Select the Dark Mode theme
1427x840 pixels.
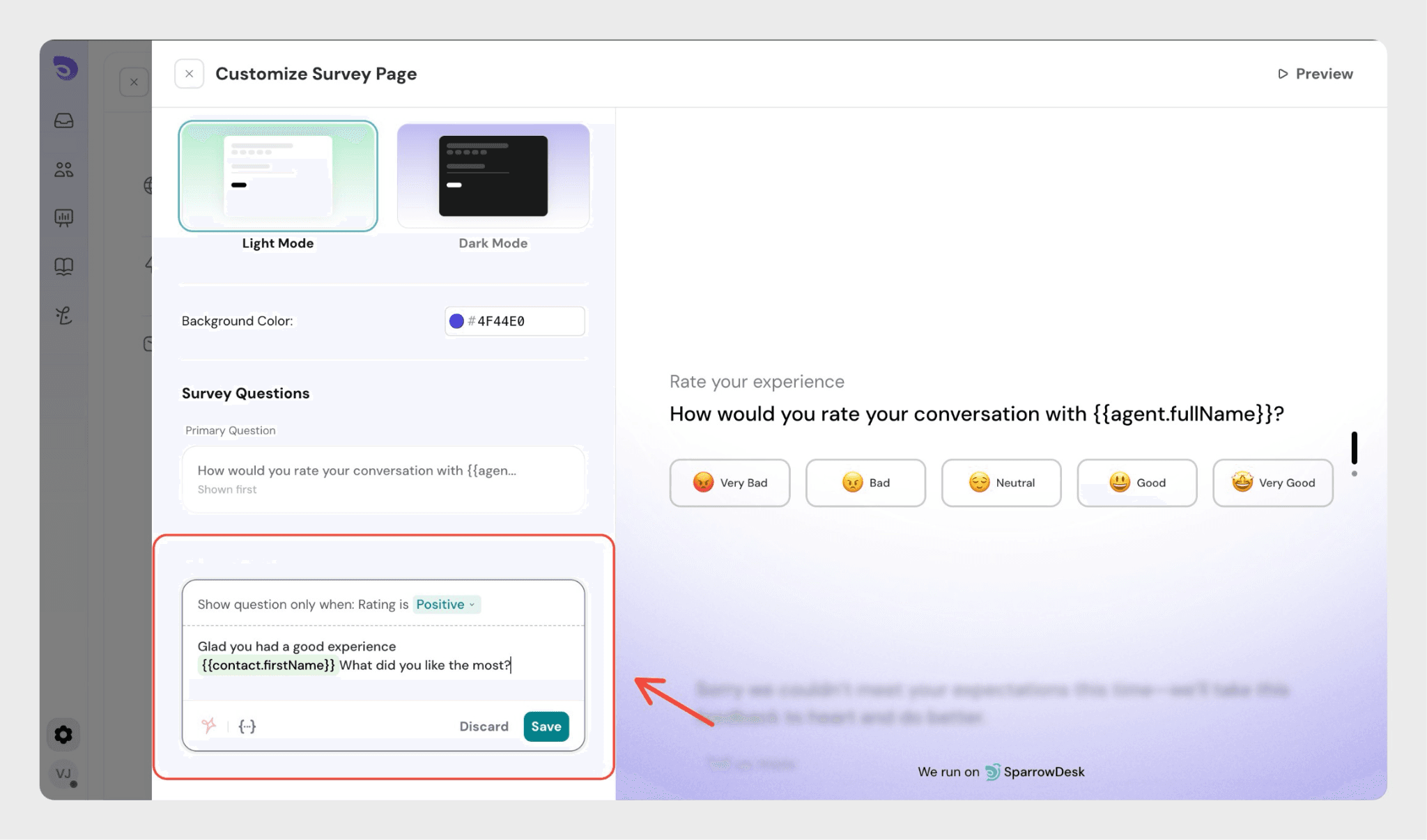click(x=493, y=176)
